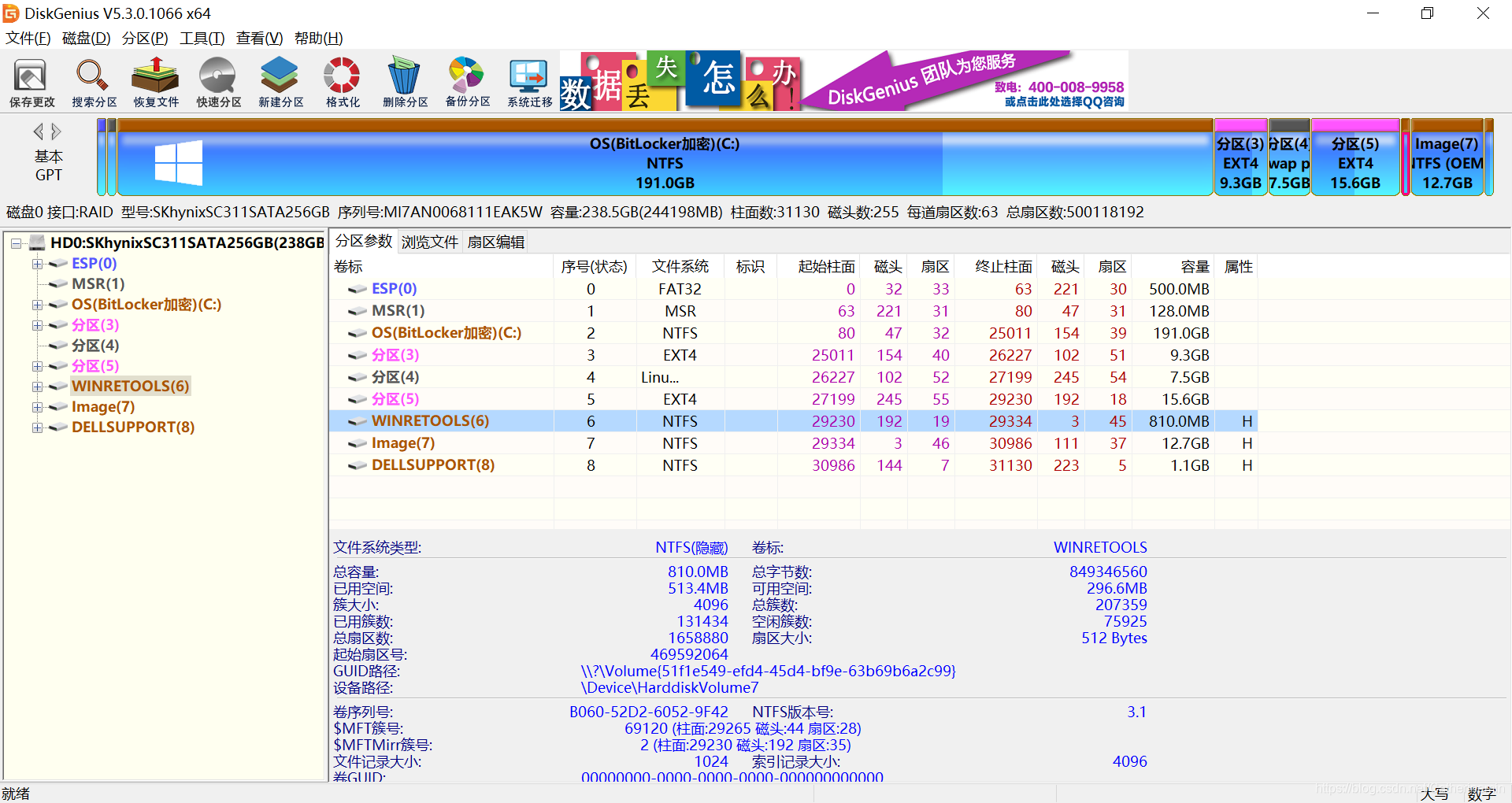Viewport: 1512px width, 803px height.
Task: Open the 分区(P) menu
Action: tap(145, 38)
